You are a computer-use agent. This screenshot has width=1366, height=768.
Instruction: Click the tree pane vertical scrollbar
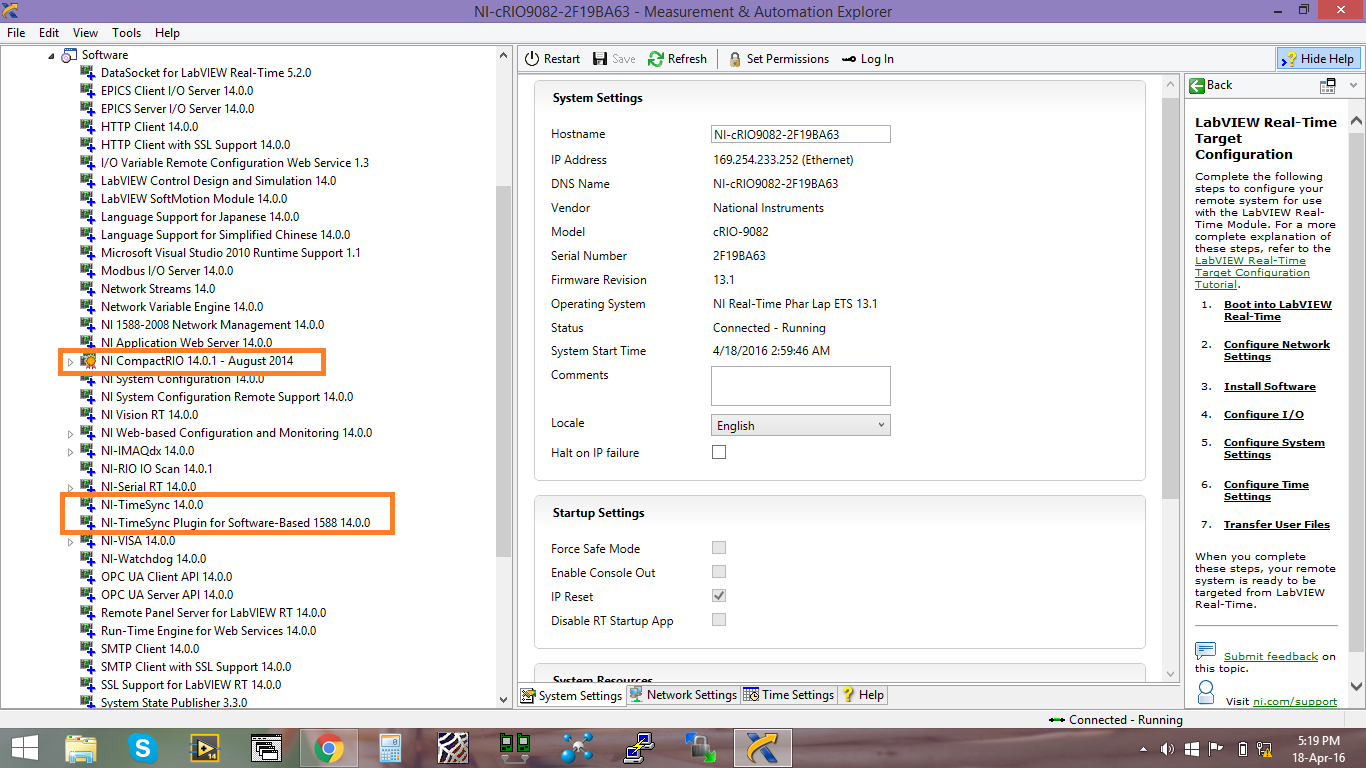click(x=503, y=370)
